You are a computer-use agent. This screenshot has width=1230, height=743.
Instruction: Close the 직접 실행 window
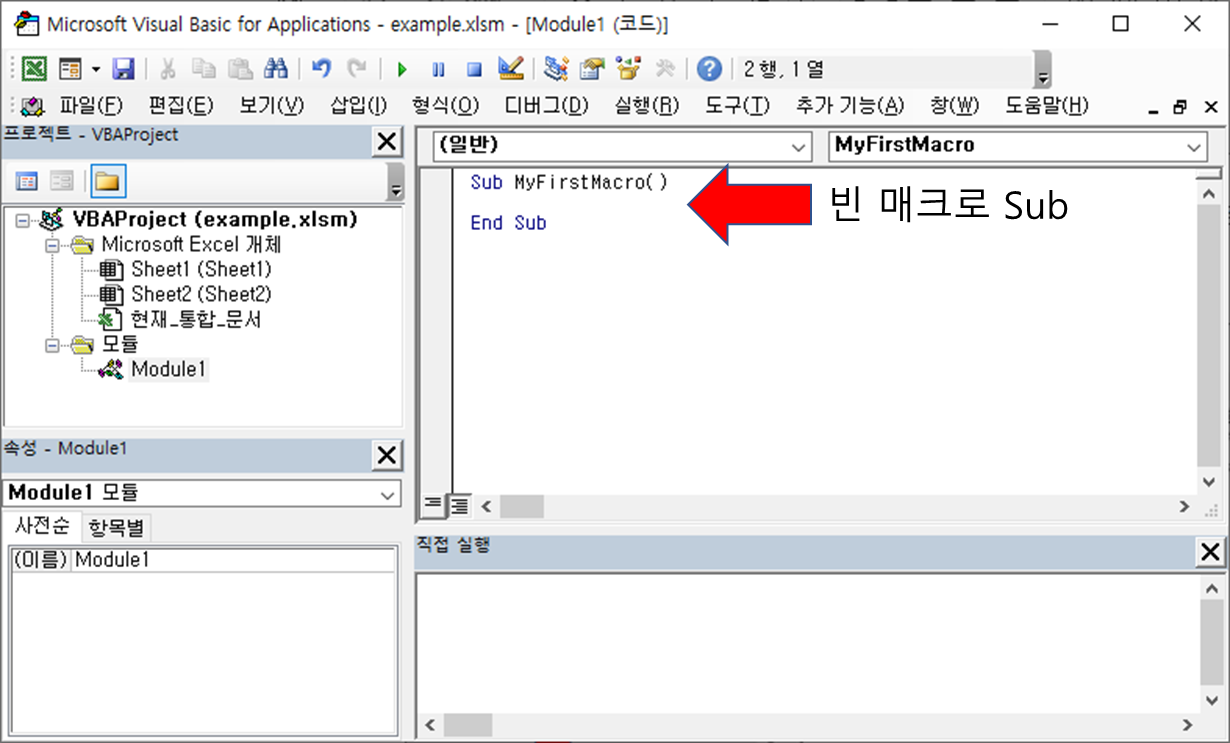tap(1210, 551)
